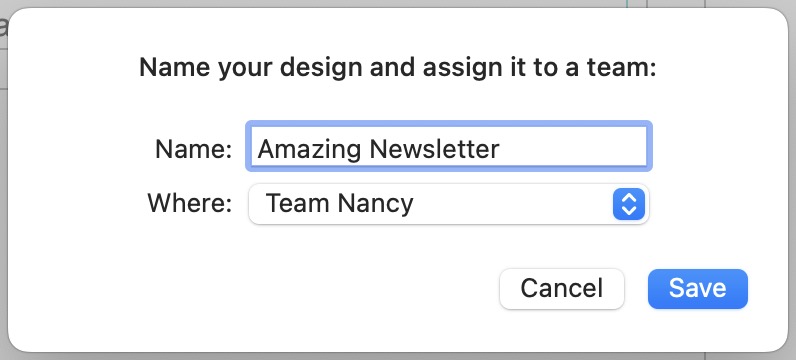Open the Where team dropdown
This screenshot has height=360, width=796.
tap(449, 204)
